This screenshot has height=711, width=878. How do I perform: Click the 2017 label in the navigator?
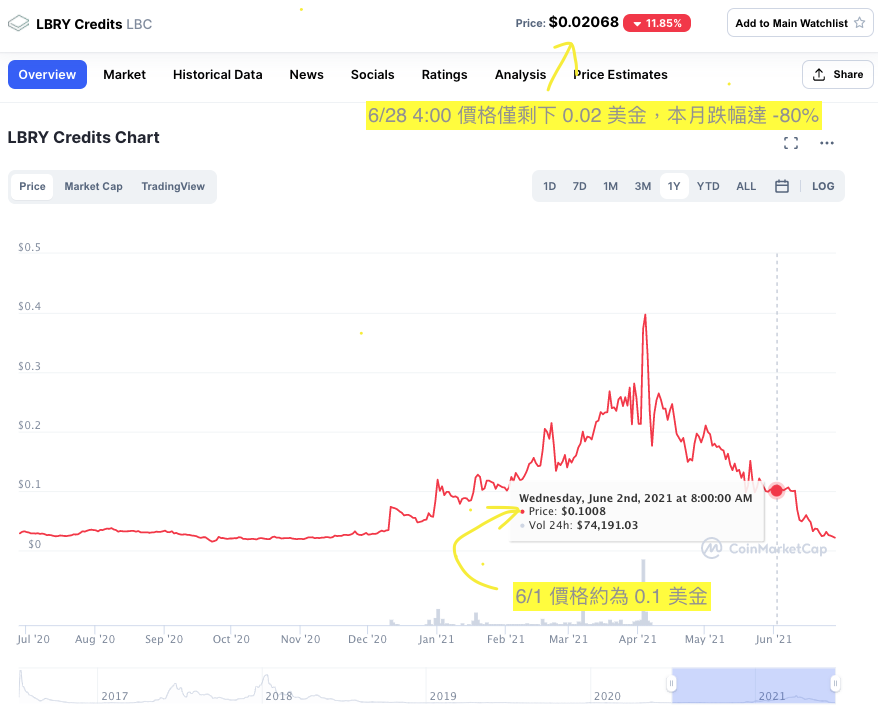tap(115, 696)
